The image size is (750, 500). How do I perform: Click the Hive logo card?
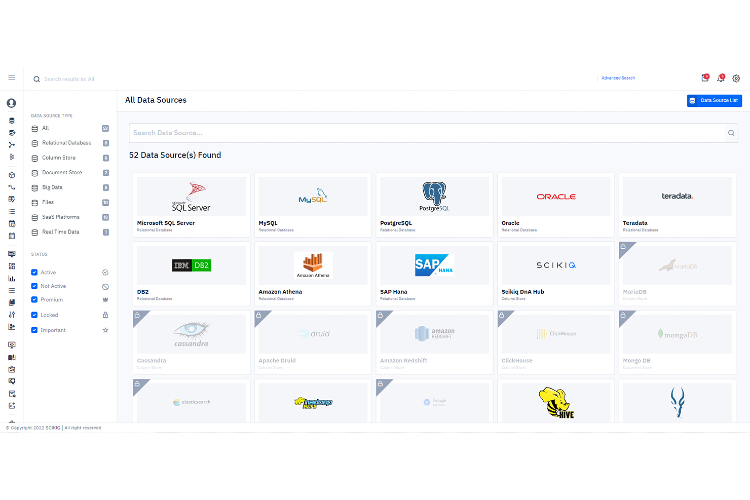coord(556,401)
